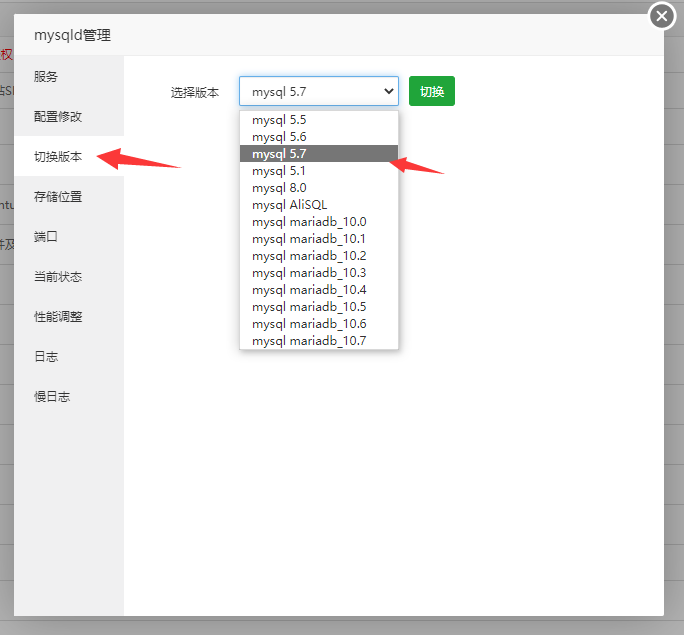Open the 服务 tab
Viewport: 684px width, 635px height.
click(x=69, y=76)
